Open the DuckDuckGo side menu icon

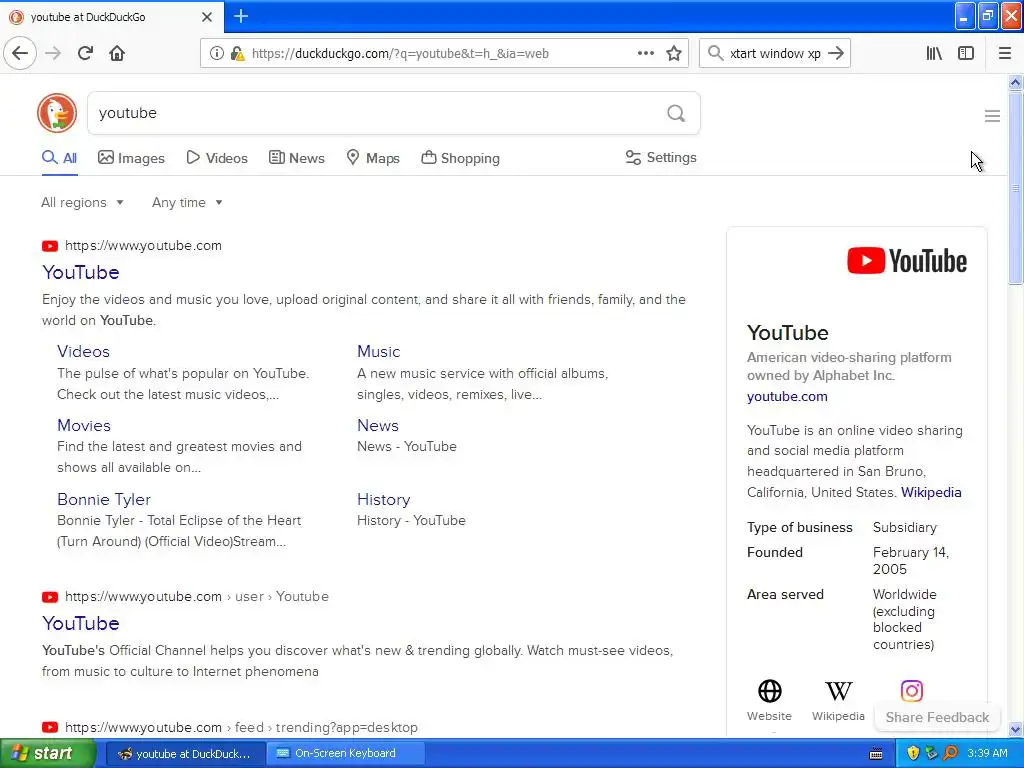[992, 116]
